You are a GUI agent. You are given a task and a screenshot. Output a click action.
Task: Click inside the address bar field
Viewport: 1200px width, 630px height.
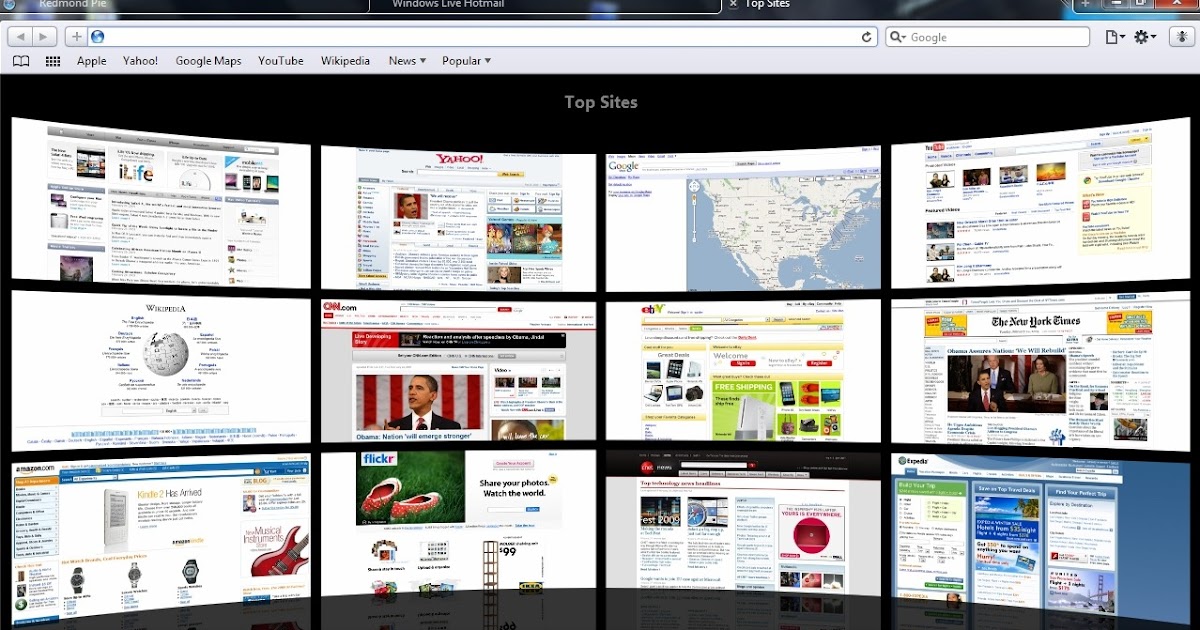tap(483, 37)
